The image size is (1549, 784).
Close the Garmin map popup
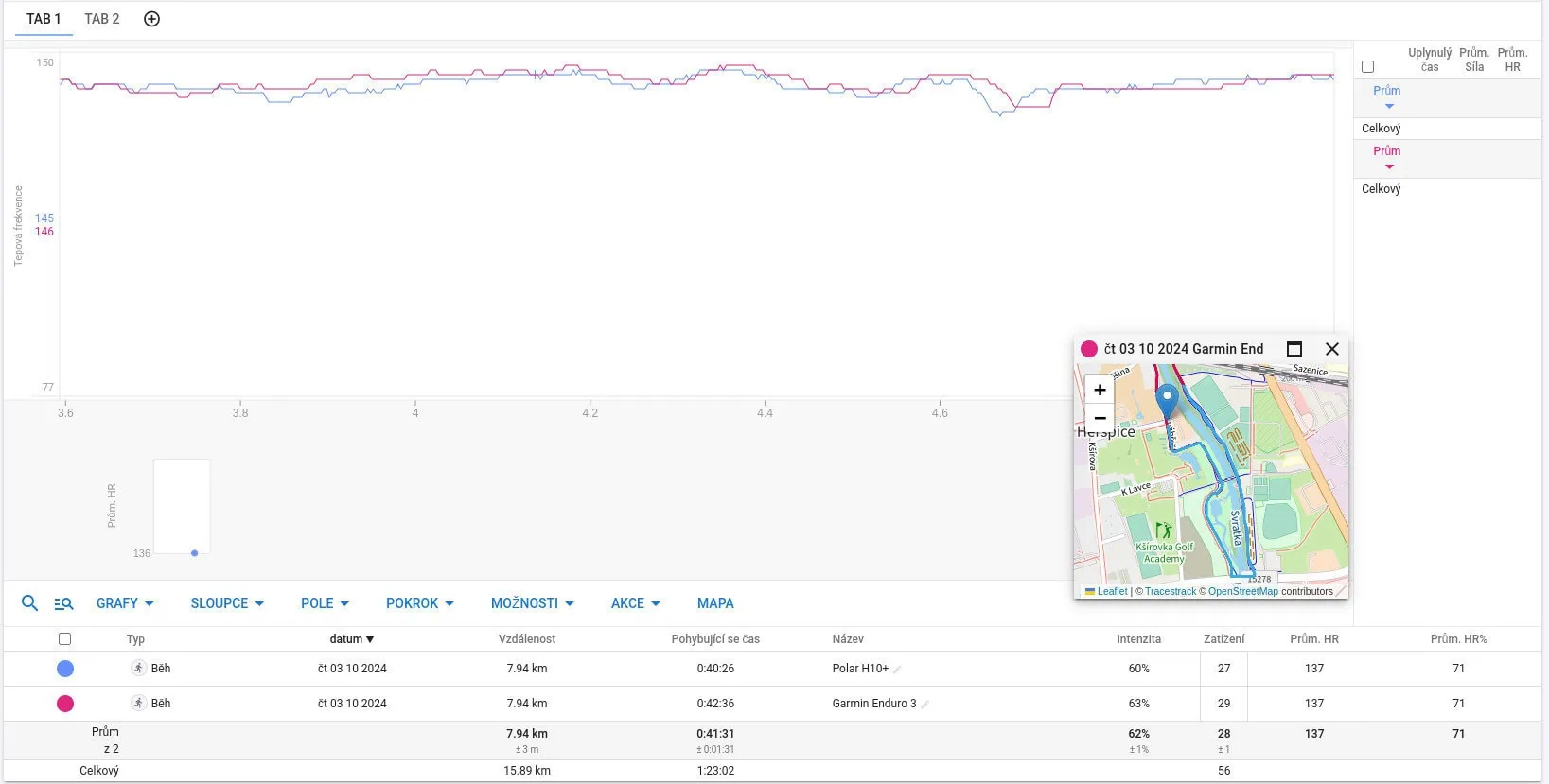1331,349
